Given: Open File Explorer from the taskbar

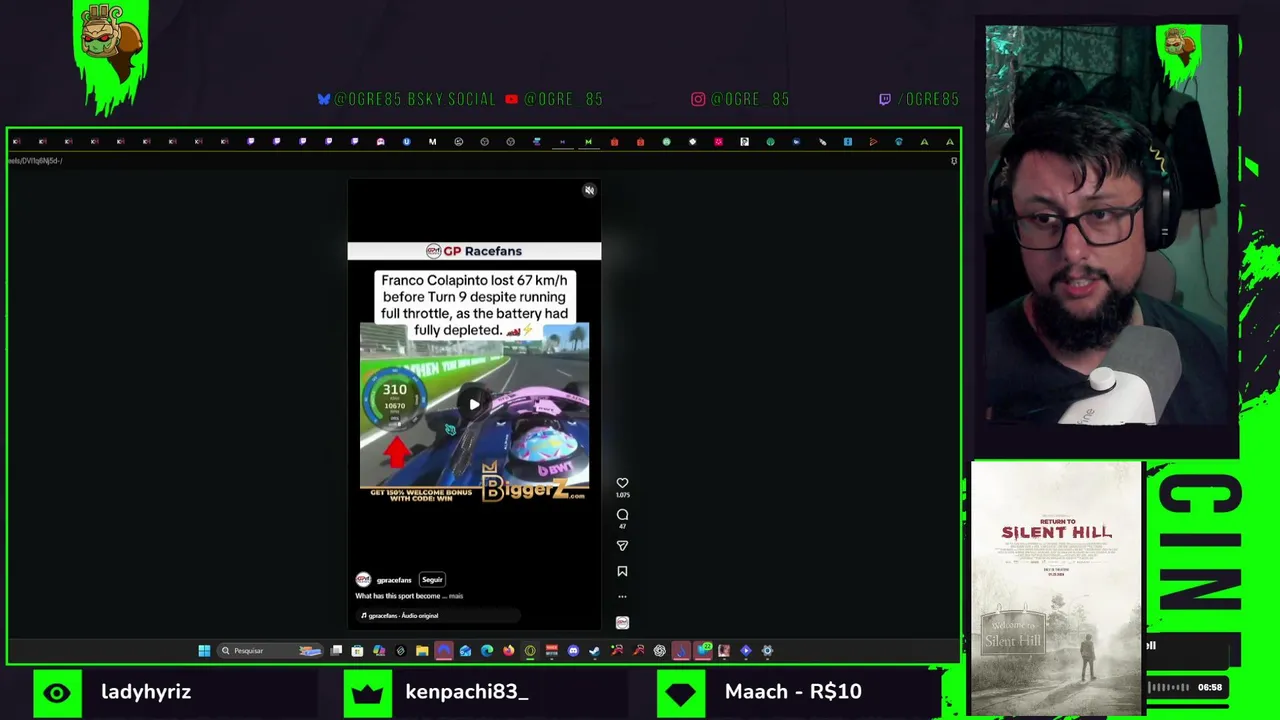Looking at the screenshot, I should coord(422,651).
